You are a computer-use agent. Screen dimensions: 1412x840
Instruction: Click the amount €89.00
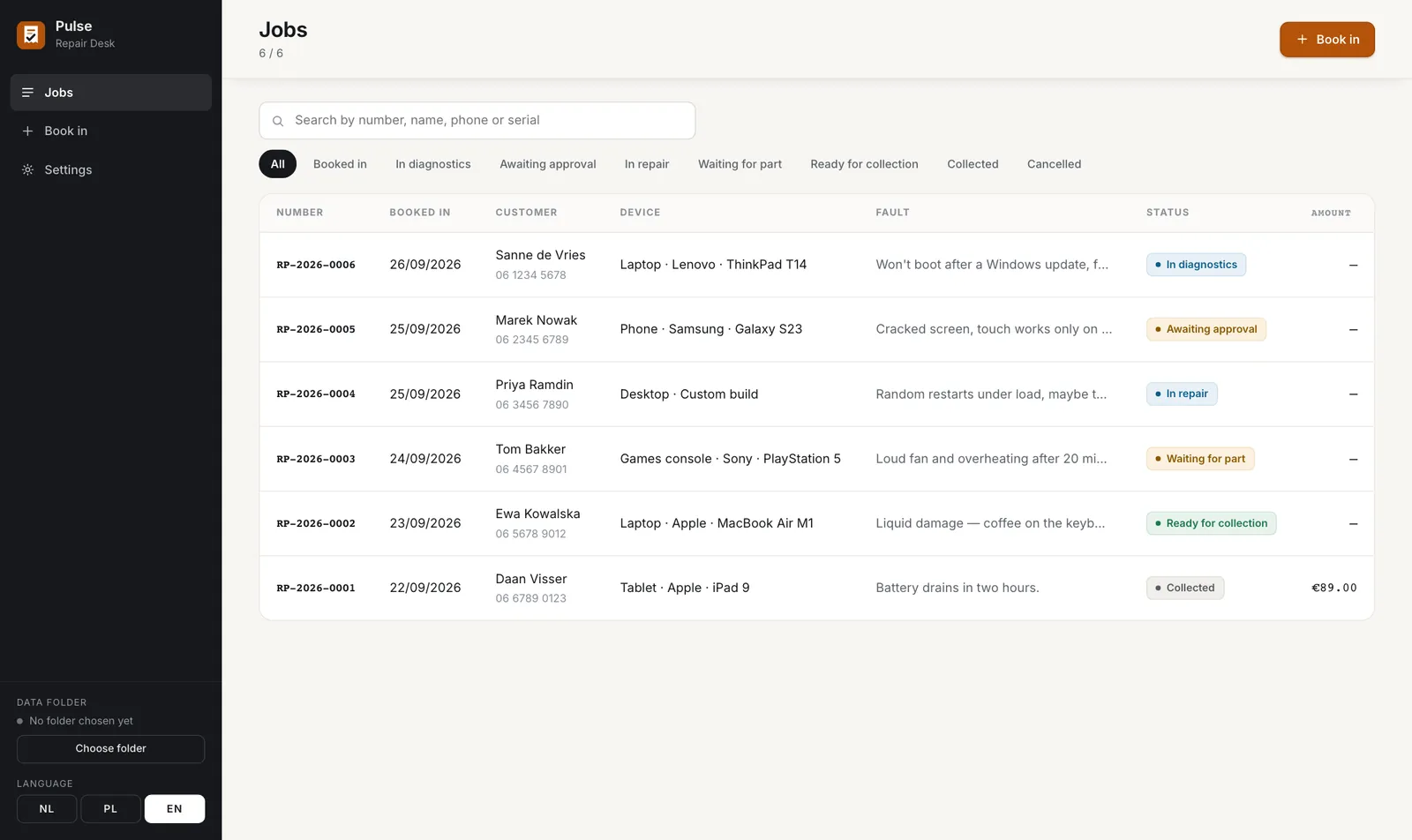(1333, 588)
